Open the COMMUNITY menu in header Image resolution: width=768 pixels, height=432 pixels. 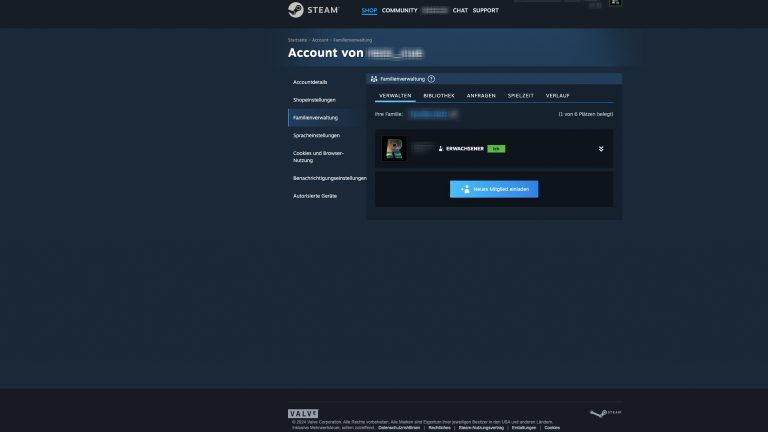coord(399,10)
